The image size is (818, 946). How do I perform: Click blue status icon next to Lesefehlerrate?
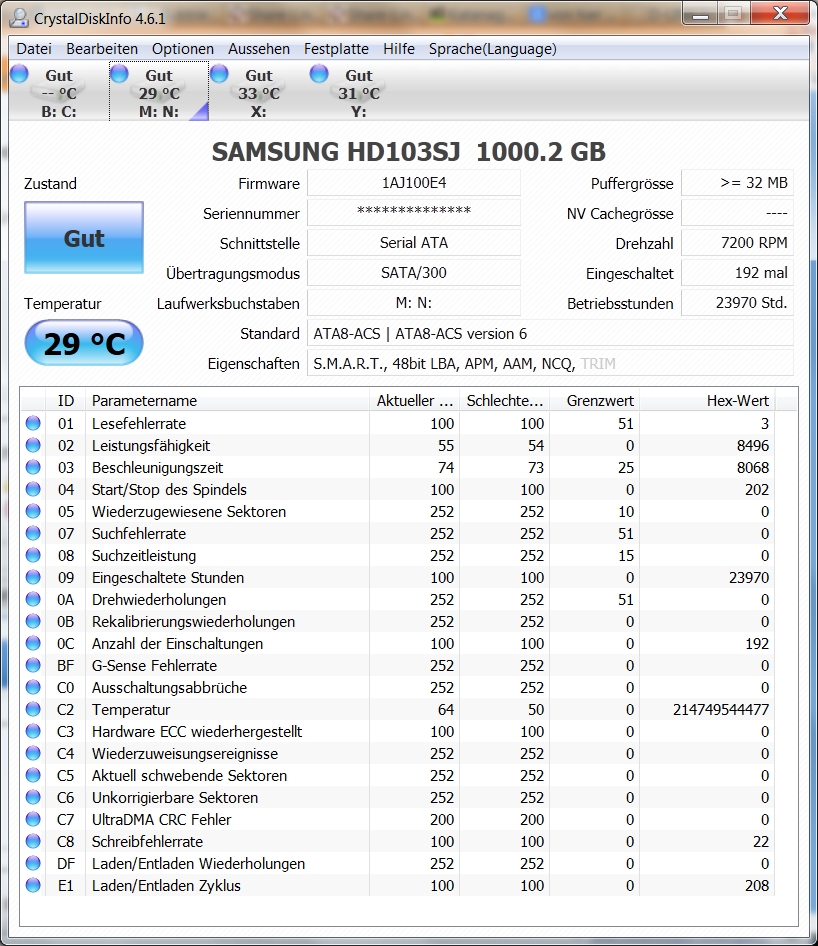click(x=32, y=423)
